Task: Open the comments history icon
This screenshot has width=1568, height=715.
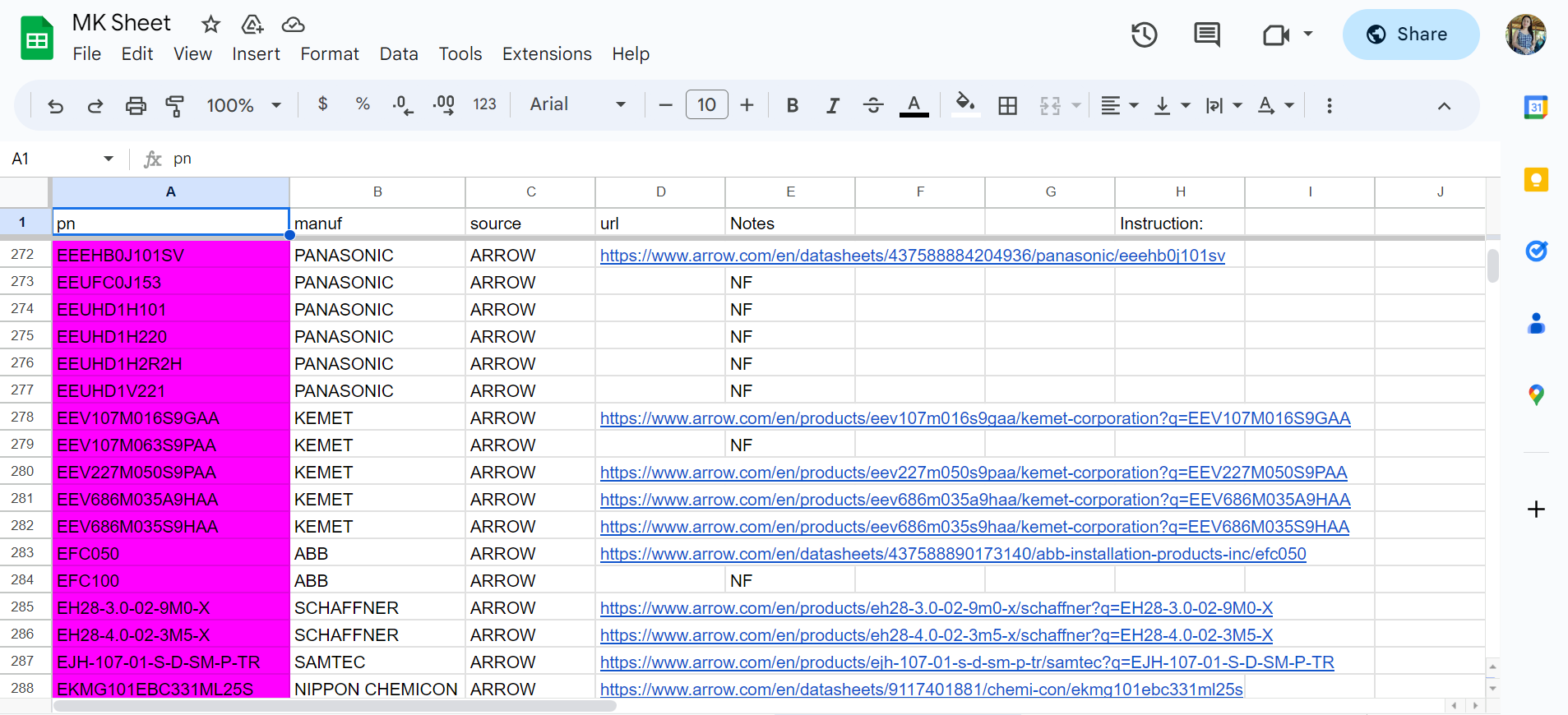Action: pos(1207,35)
